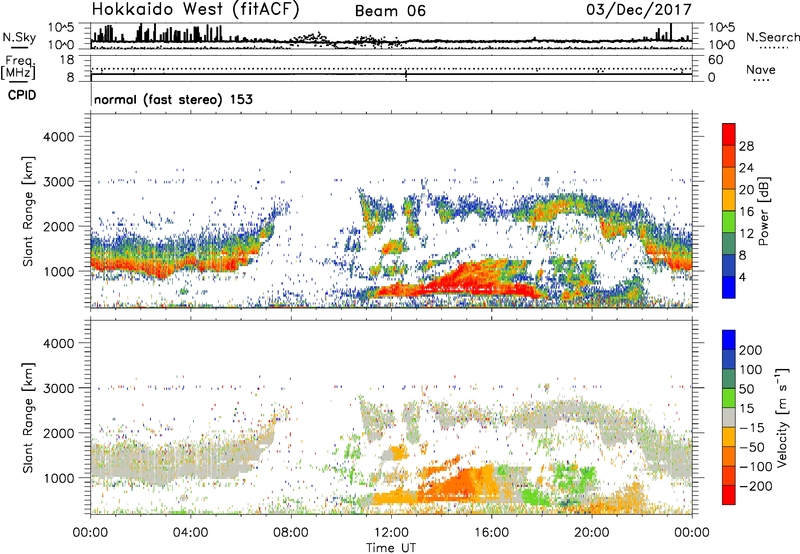The image size is (800, 554).
Task: Click the top blue segment of Velocity colorbar
Action: coord(729,340)
